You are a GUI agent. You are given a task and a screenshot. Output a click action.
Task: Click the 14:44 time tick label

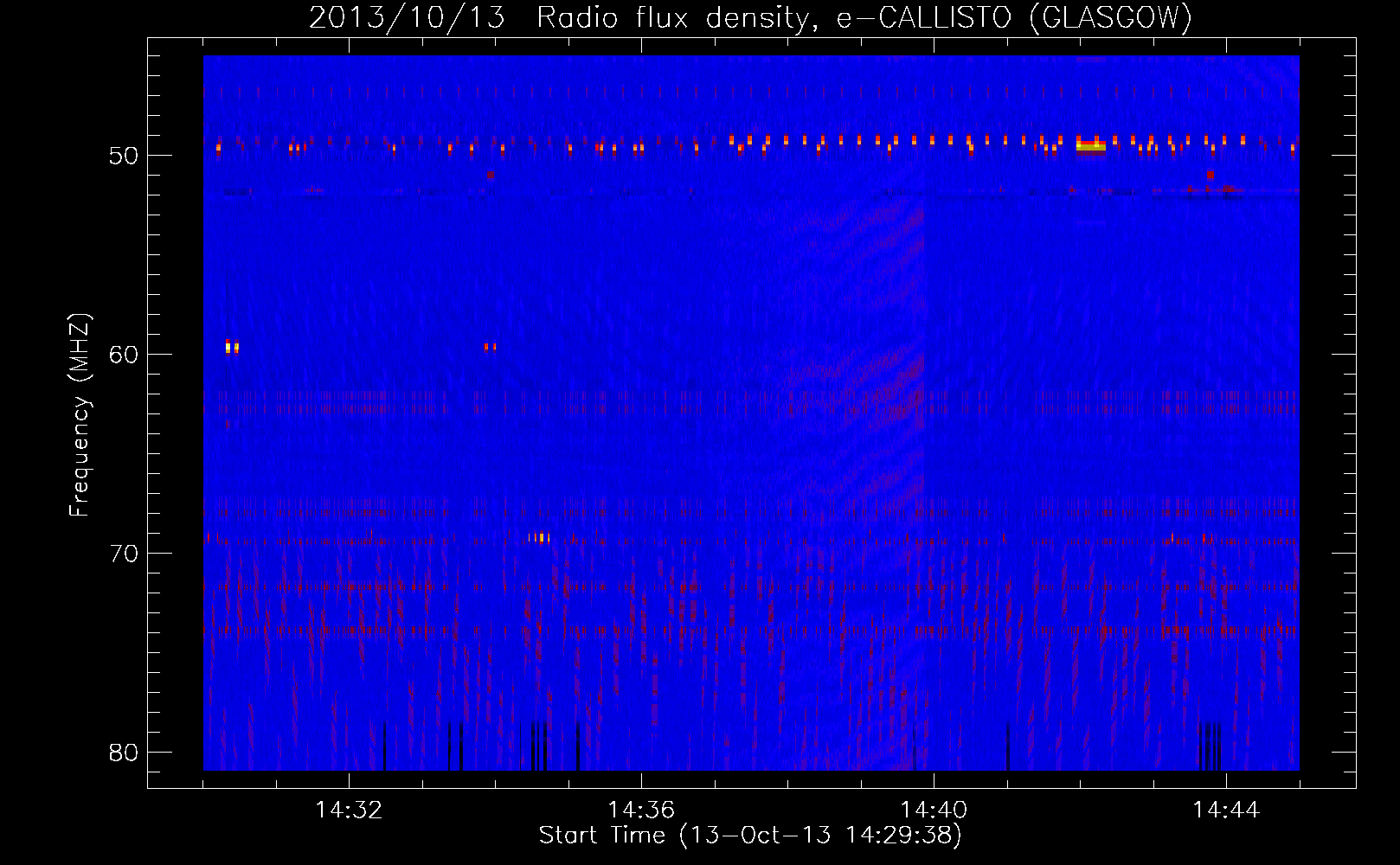point(1226,811)
